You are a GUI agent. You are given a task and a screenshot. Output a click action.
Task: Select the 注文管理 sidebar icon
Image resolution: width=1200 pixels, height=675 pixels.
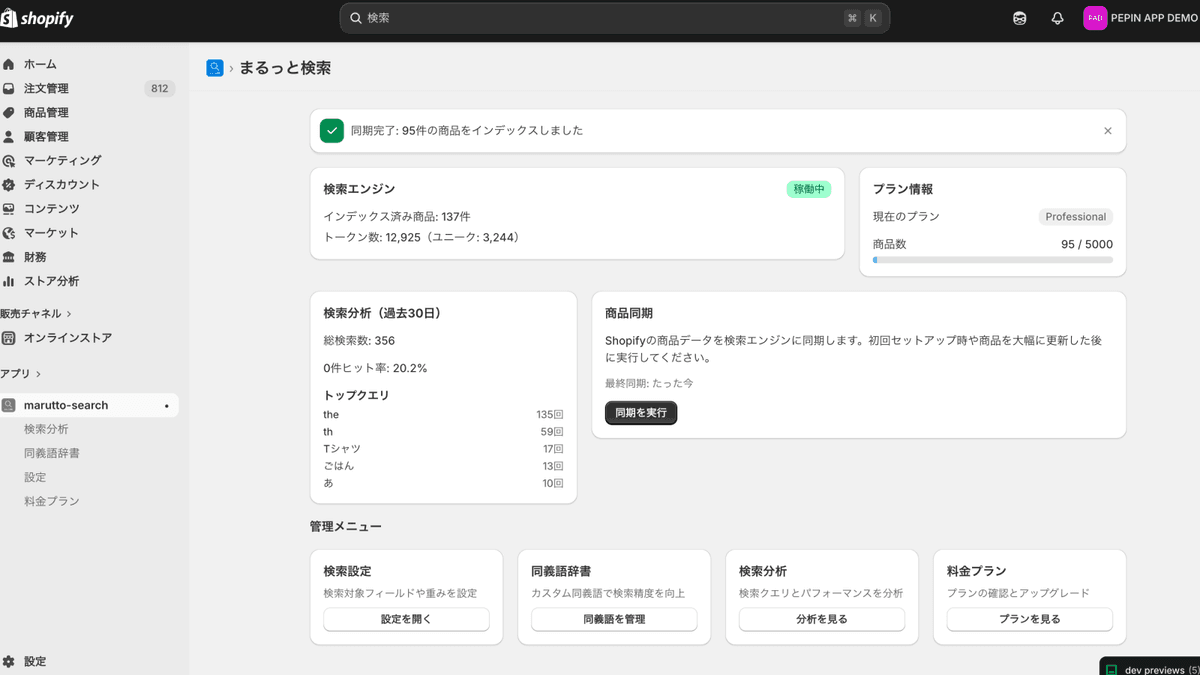pos(10,88)
